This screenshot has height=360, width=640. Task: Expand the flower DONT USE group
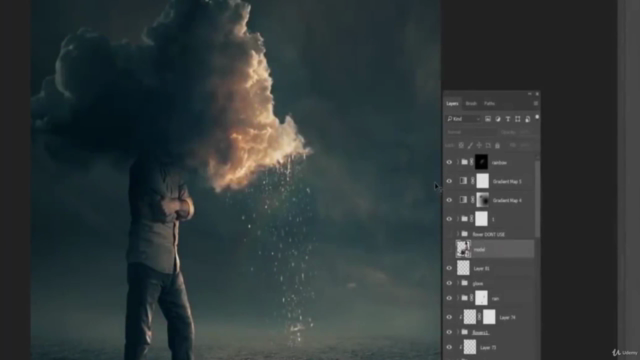click(458, 234)
